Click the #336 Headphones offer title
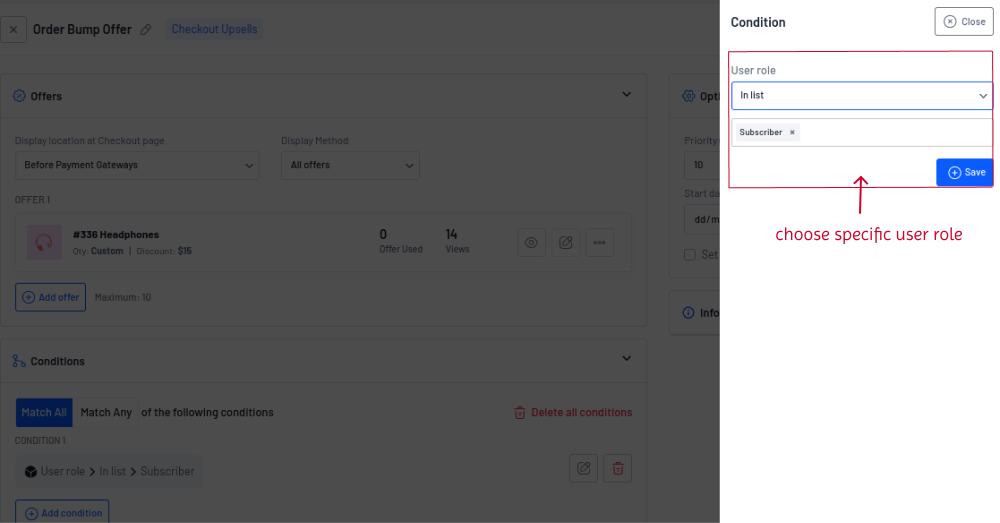The width and height of the screenshot is (1000, 523). tap(115, 235)
